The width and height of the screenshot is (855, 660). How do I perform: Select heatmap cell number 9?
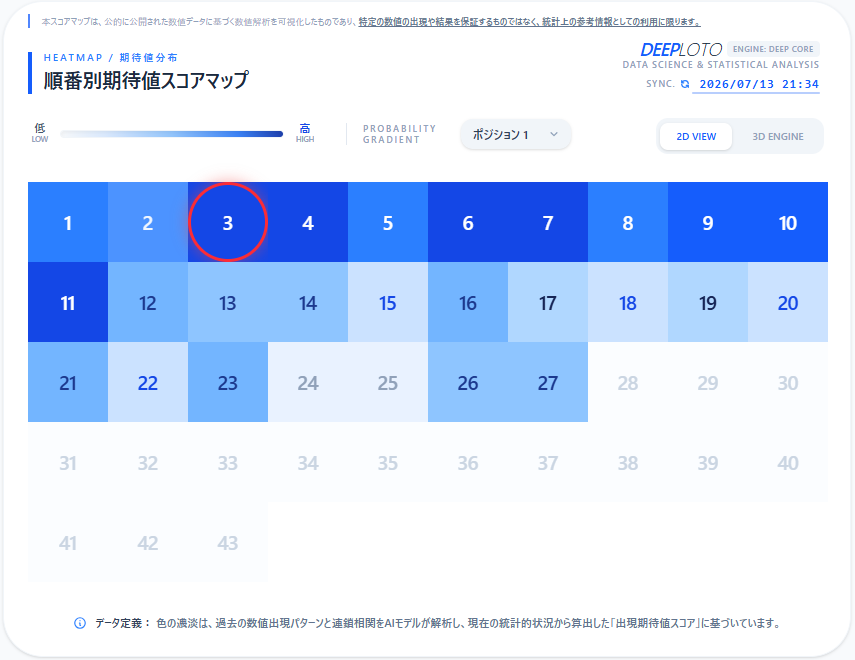pos(708,222)
